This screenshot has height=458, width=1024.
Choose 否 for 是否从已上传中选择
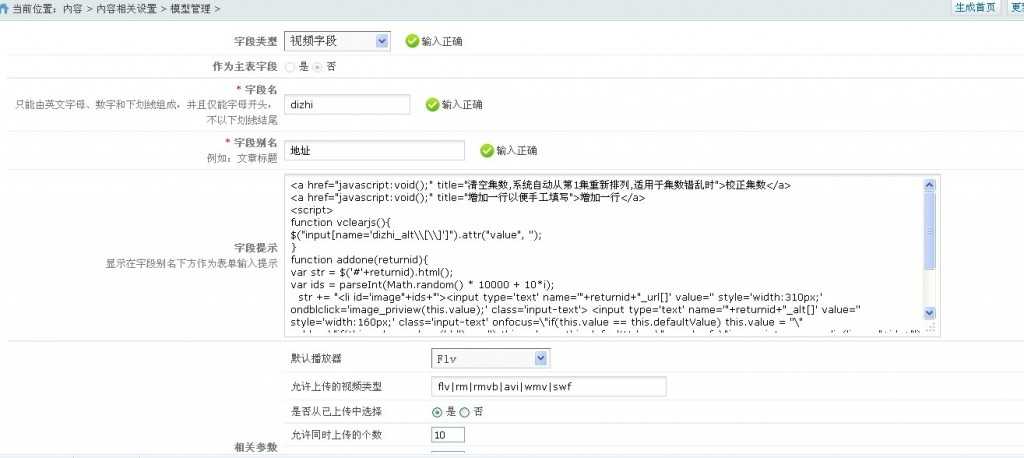[x=464, y=412]
